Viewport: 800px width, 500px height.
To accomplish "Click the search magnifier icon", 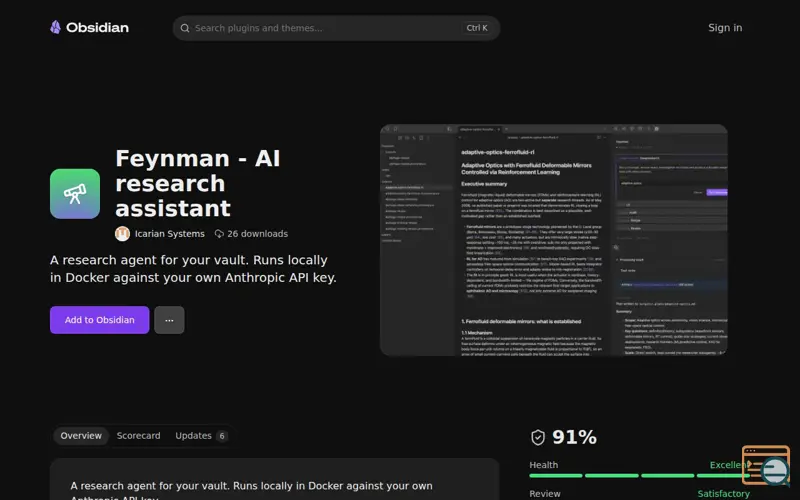I will (185, 28).
